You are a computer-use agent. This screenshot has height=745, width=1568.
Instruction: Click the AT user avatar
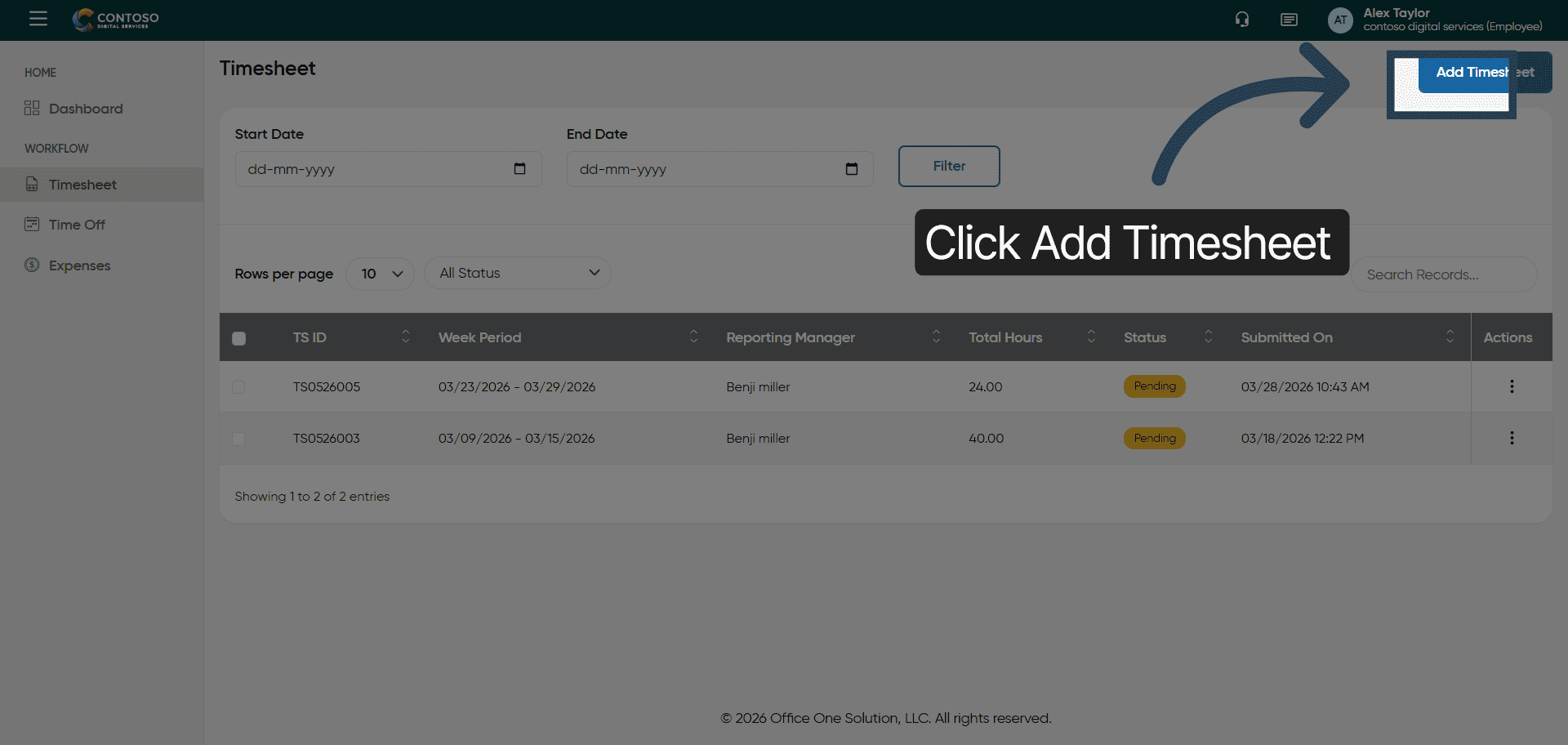coord(1340,20)
